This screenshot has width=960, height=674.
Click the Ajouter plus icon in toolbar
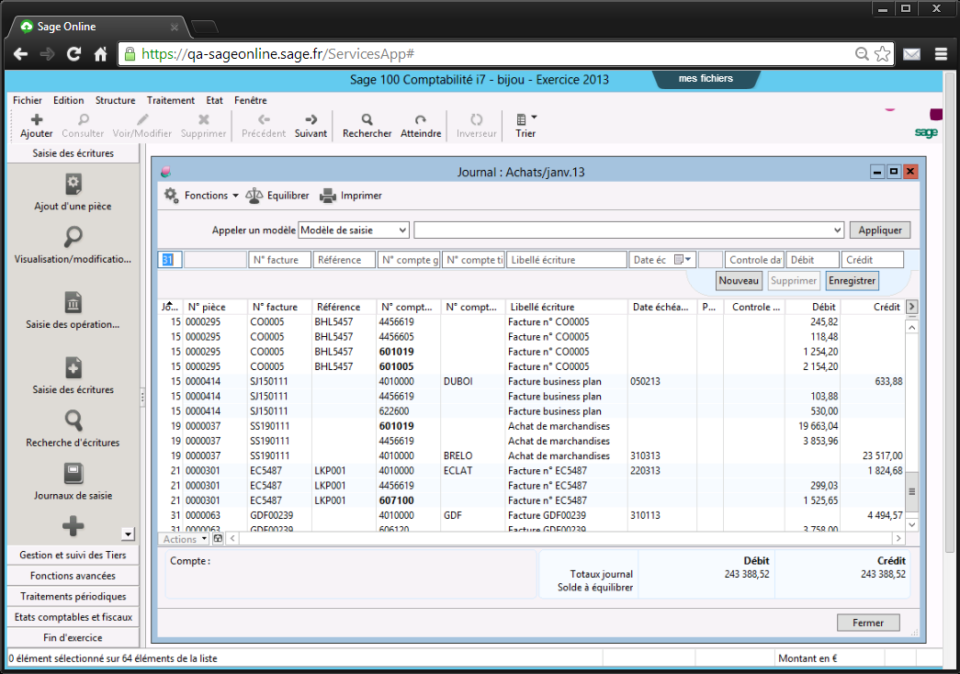coord(37,119)
